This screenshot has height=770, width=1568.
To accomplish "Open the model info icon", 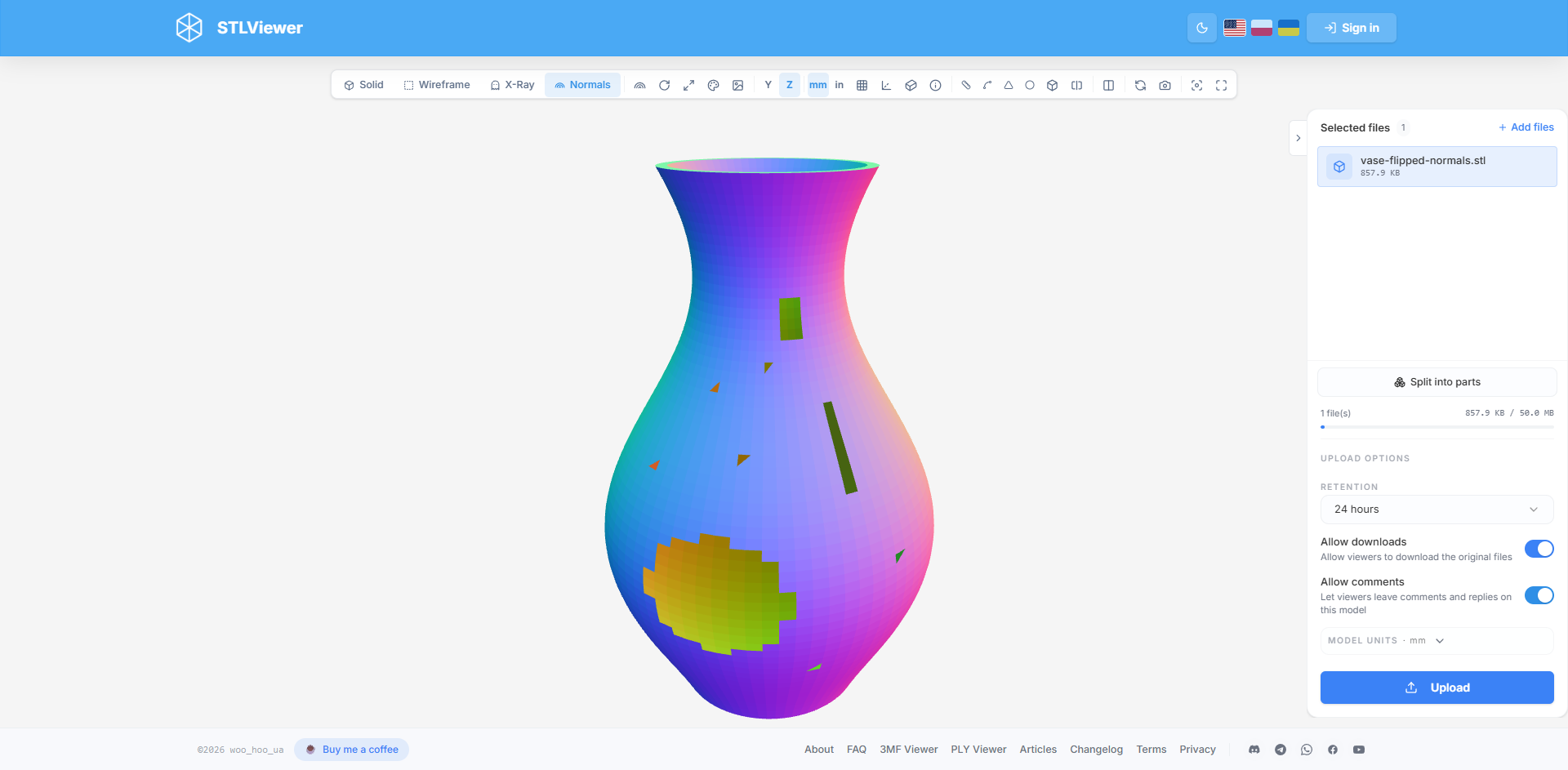I will click(935, 85).
